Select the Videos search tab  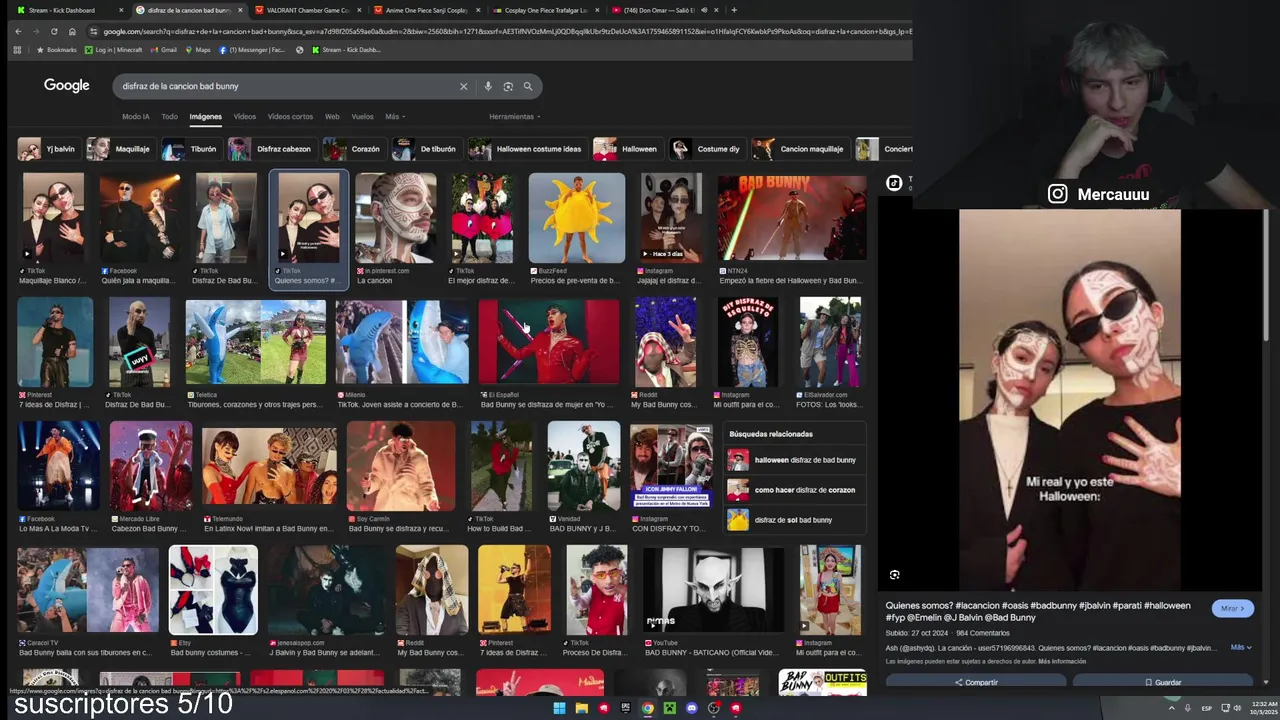point(245,117)
